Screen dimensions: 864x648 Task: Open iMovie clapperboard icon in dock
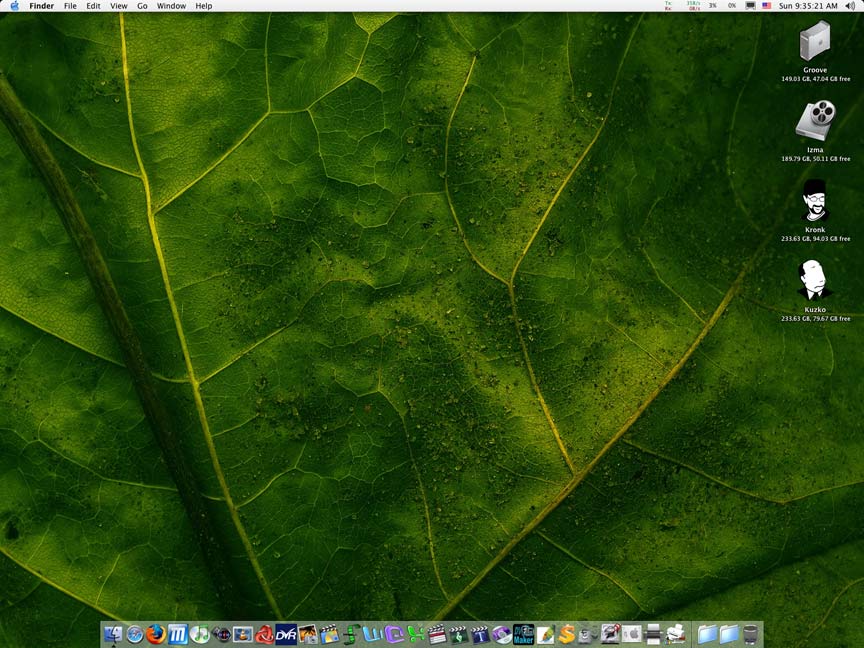point(330,634)
